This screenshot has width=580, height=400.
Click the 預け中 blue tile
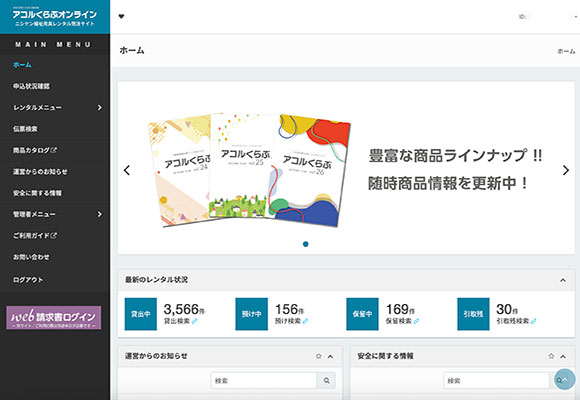252,314
